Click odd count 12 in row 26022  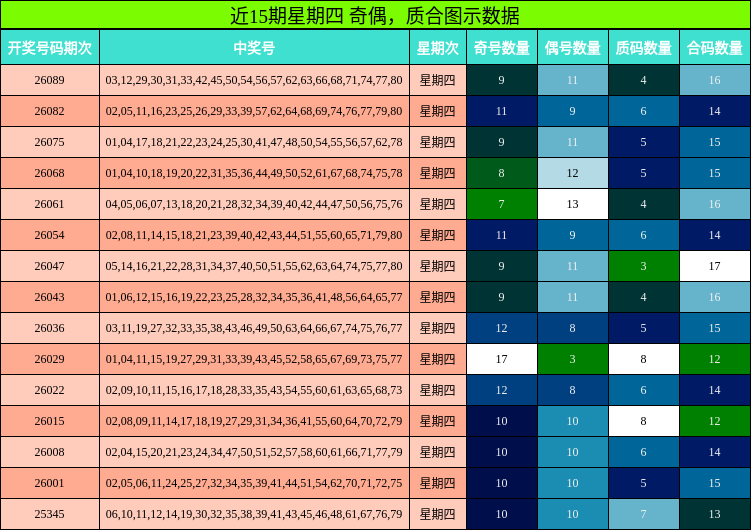pos(501,390)
